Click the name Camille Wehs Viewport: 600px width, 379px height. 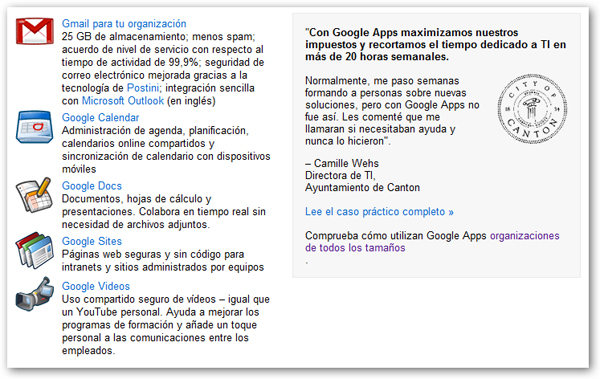coord(346,163)
